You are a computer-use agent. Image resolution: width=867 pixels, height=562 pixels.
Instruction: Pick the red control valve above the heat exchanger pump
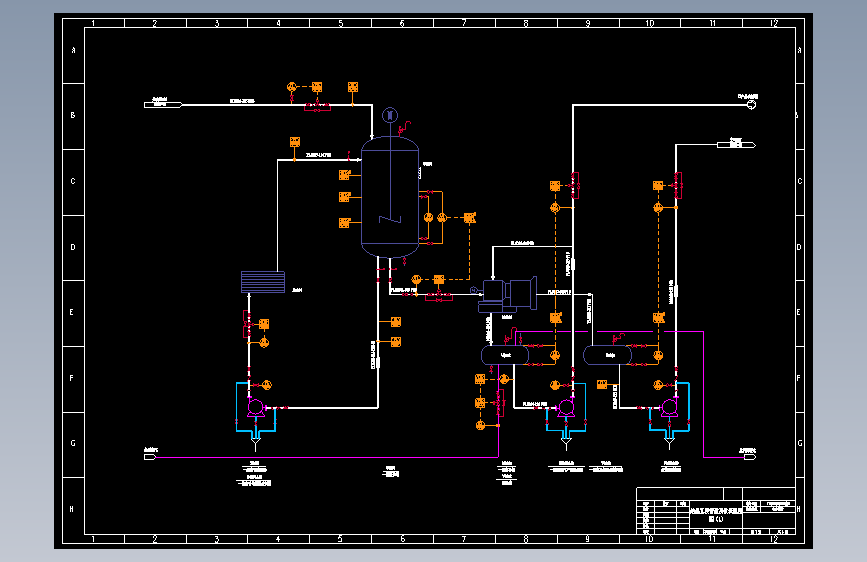247,324
